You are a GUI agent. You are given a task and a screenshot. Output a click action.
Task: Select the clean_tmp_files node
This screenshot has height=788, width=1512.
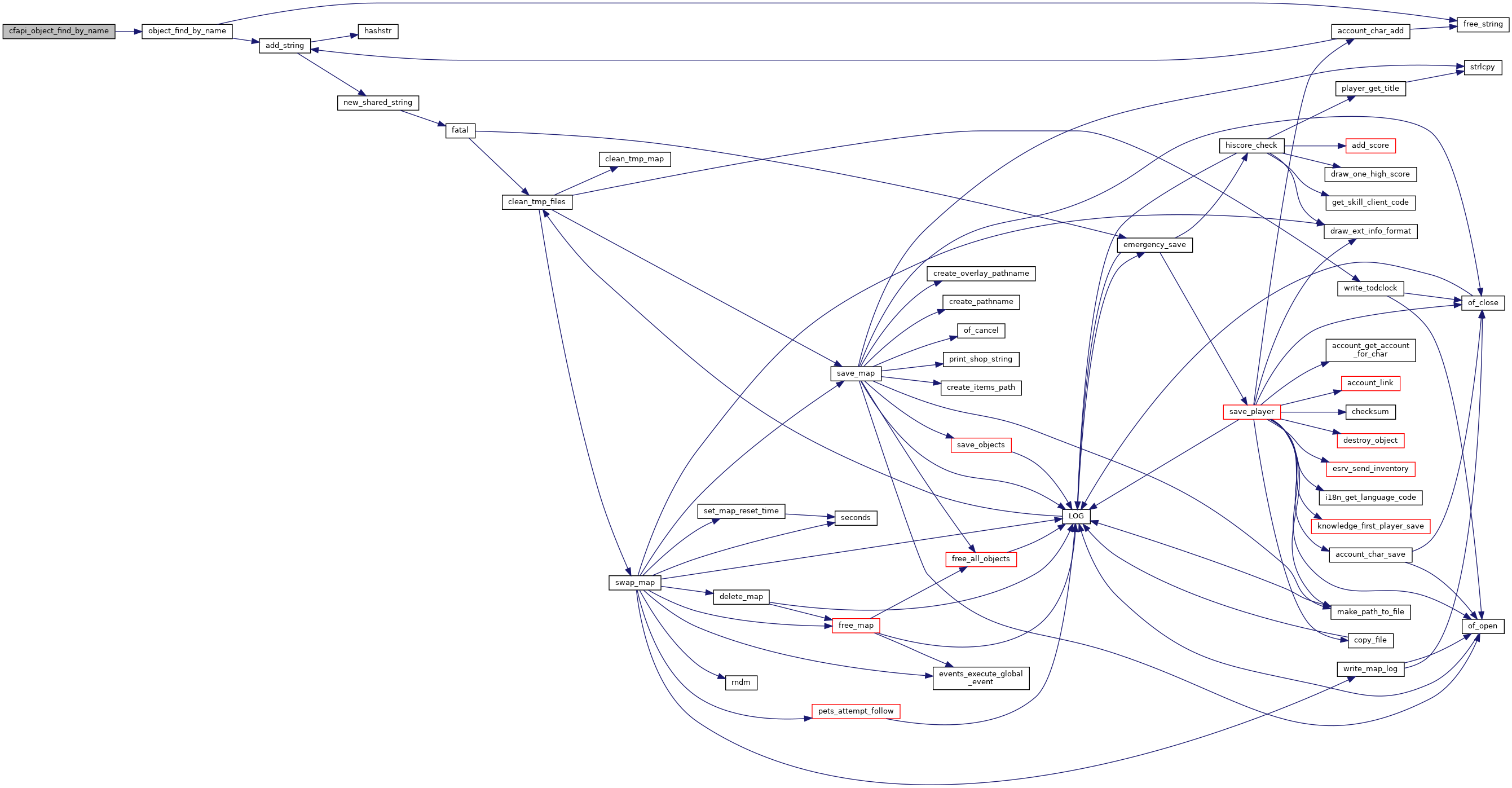click(x=537, y=202)
